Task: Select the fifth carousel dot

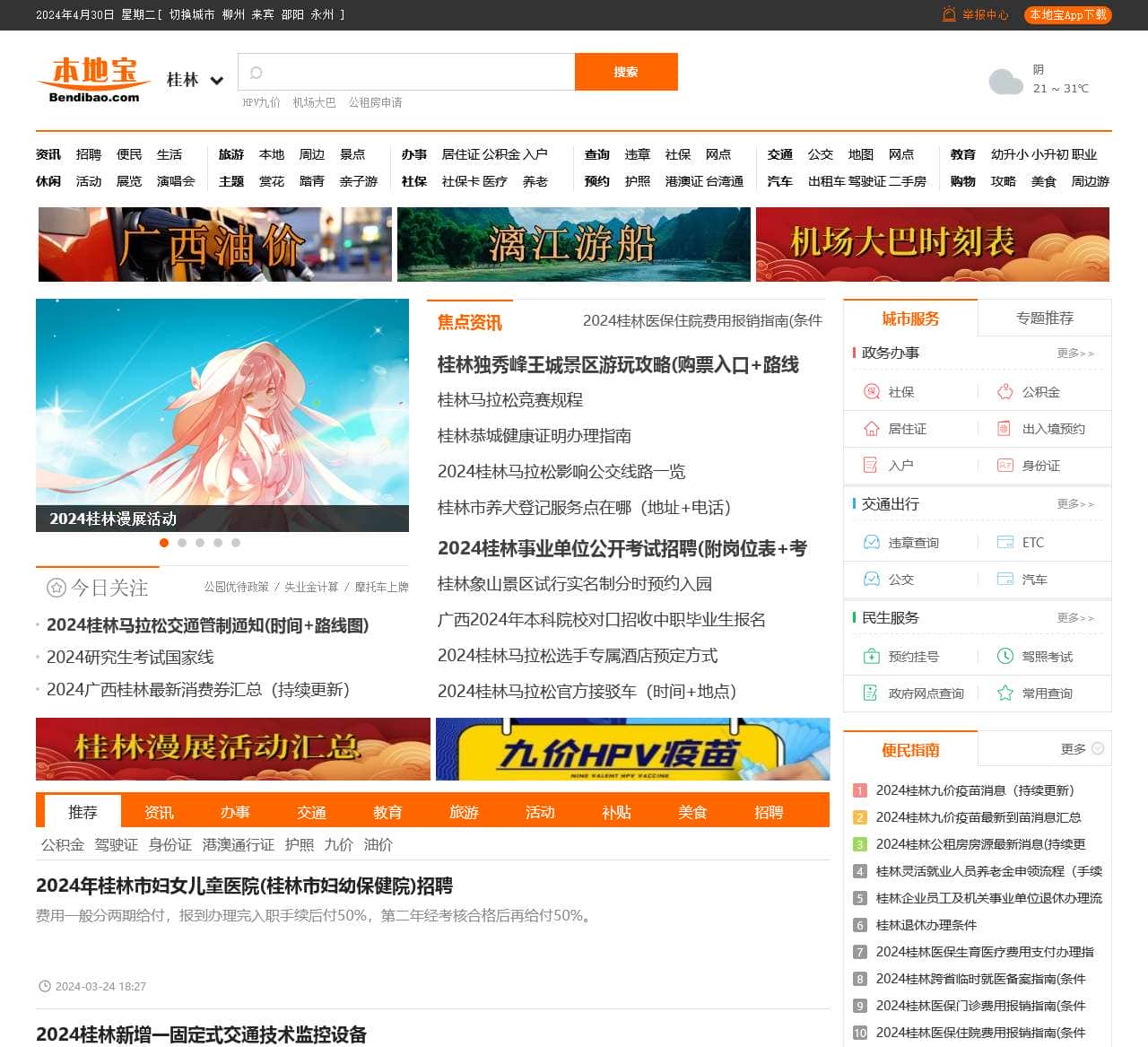Action: click(236, 543)
